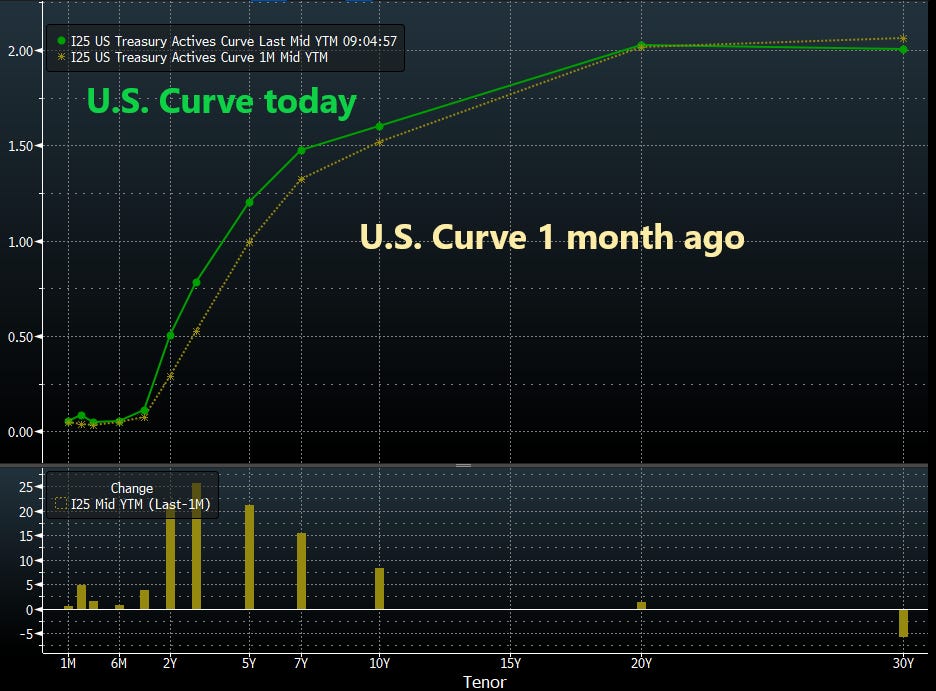Click the 20Y tenor axis label

tap(642, 663)
